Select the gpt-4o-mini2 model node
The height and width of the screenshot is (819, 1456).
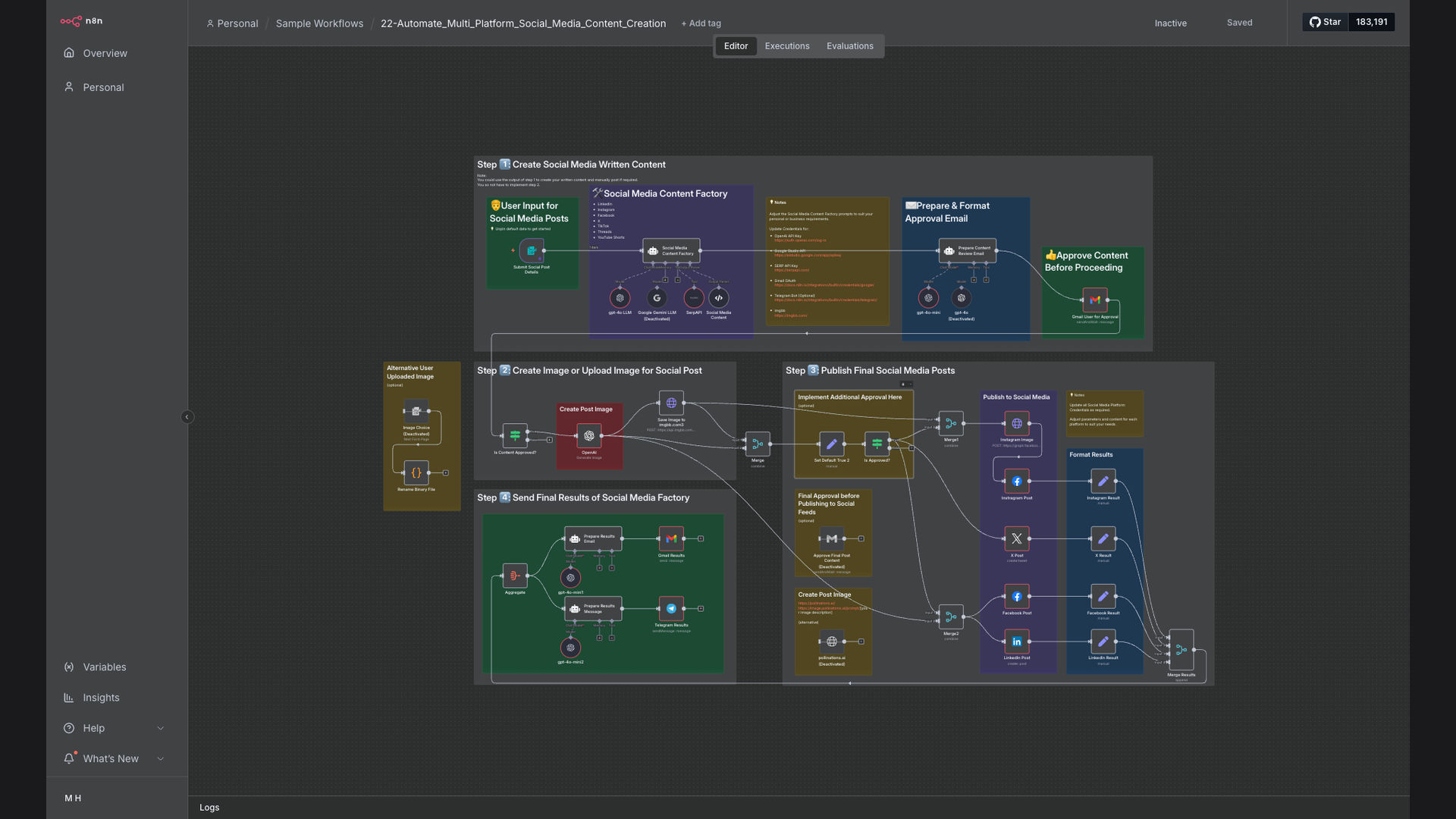click(x=571, y=648)
